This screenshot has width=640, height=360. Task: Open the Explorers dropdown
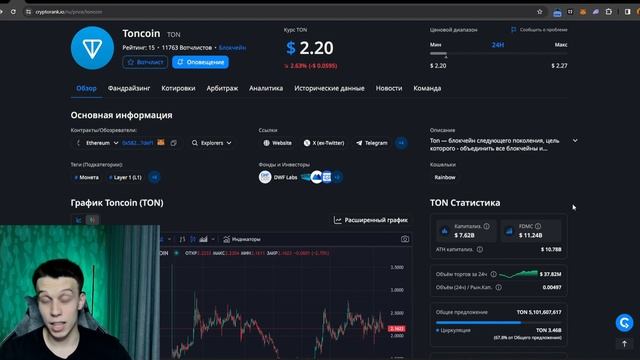[211, 143]
